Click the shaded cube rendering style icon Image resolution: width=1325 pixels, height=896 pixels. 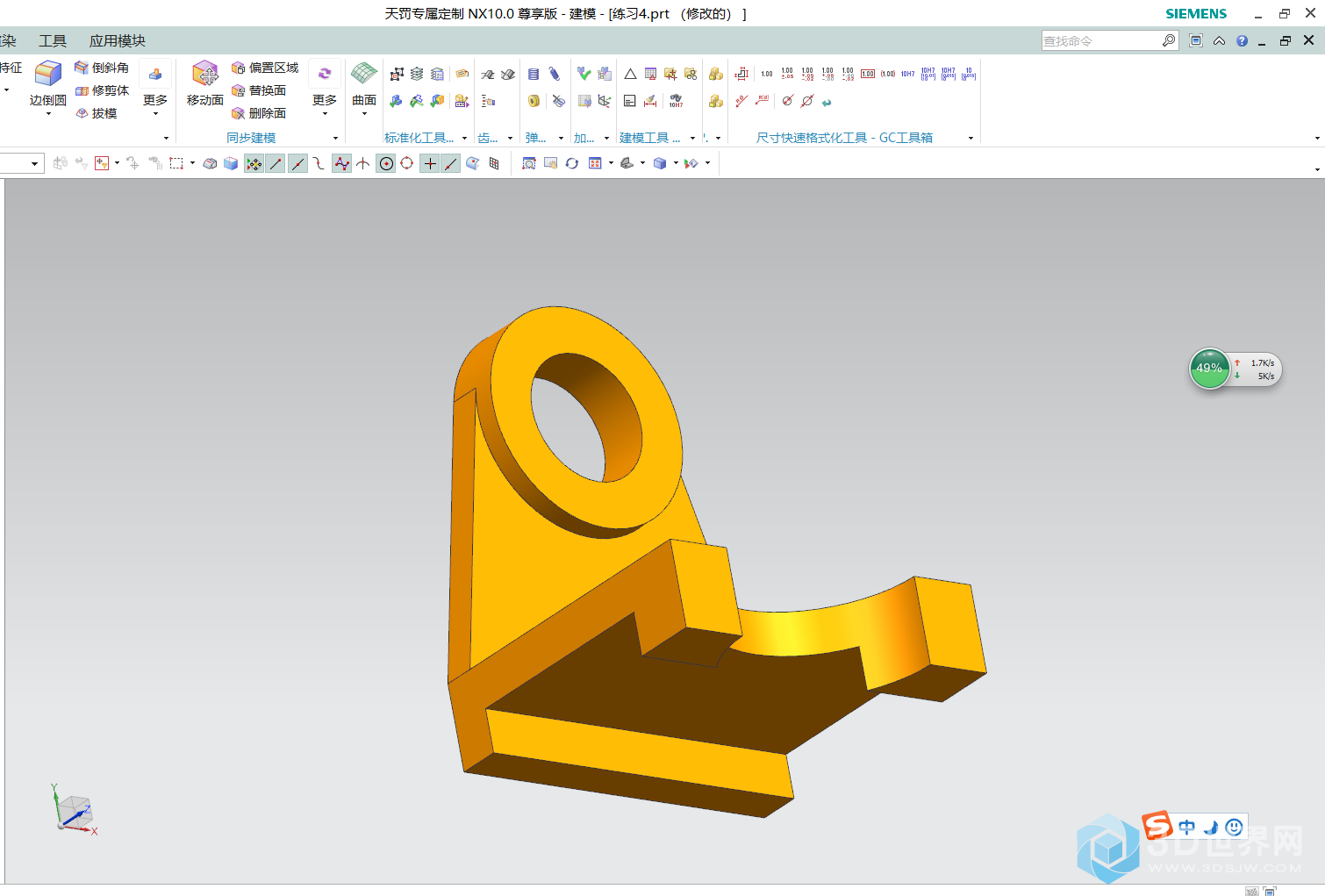(x=660, y=163)
